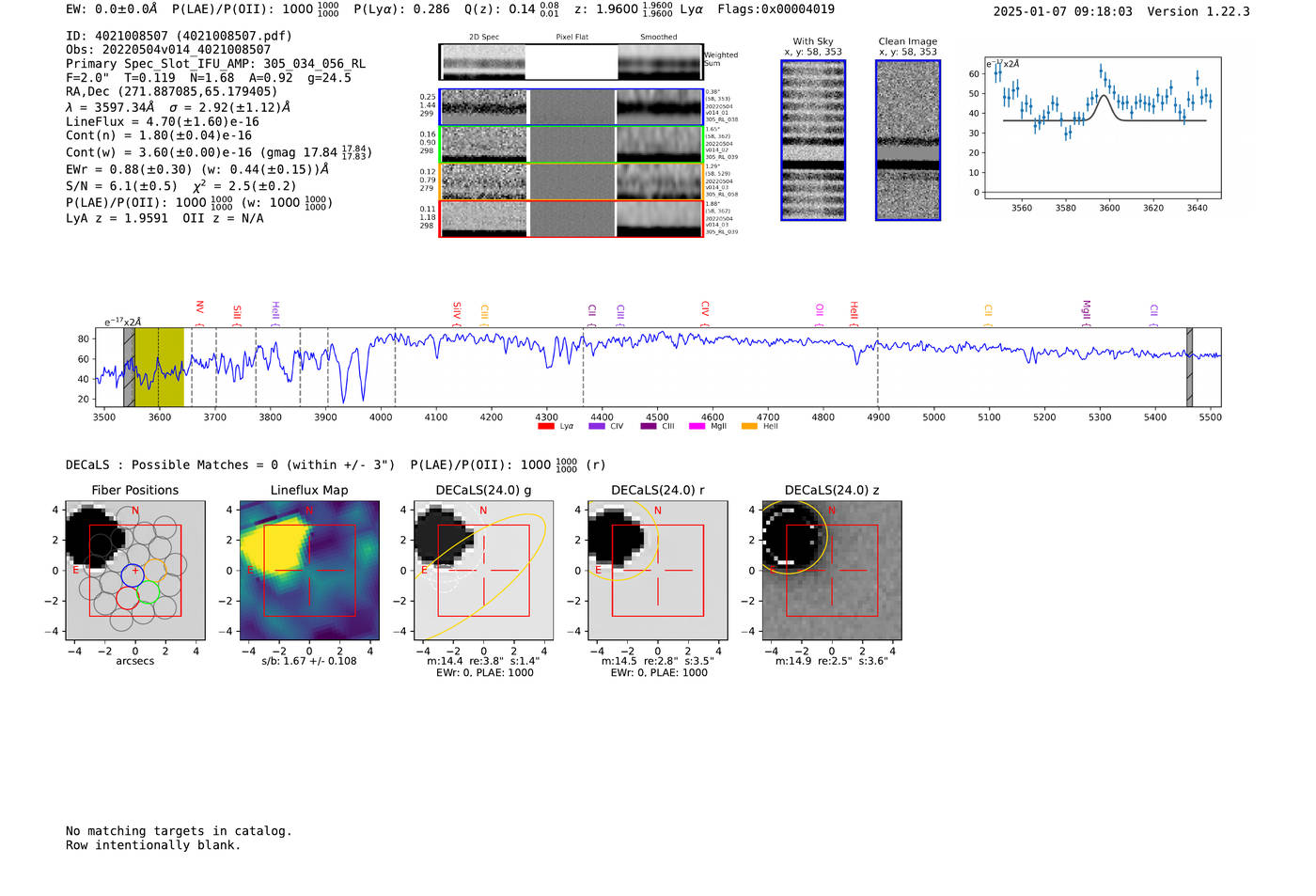Image resolution: width=1316 pixels, height=896 pixels.
Task: Click the 2025-01-07 09:18:03 timestamp
Action: (x=1063, y=11)
